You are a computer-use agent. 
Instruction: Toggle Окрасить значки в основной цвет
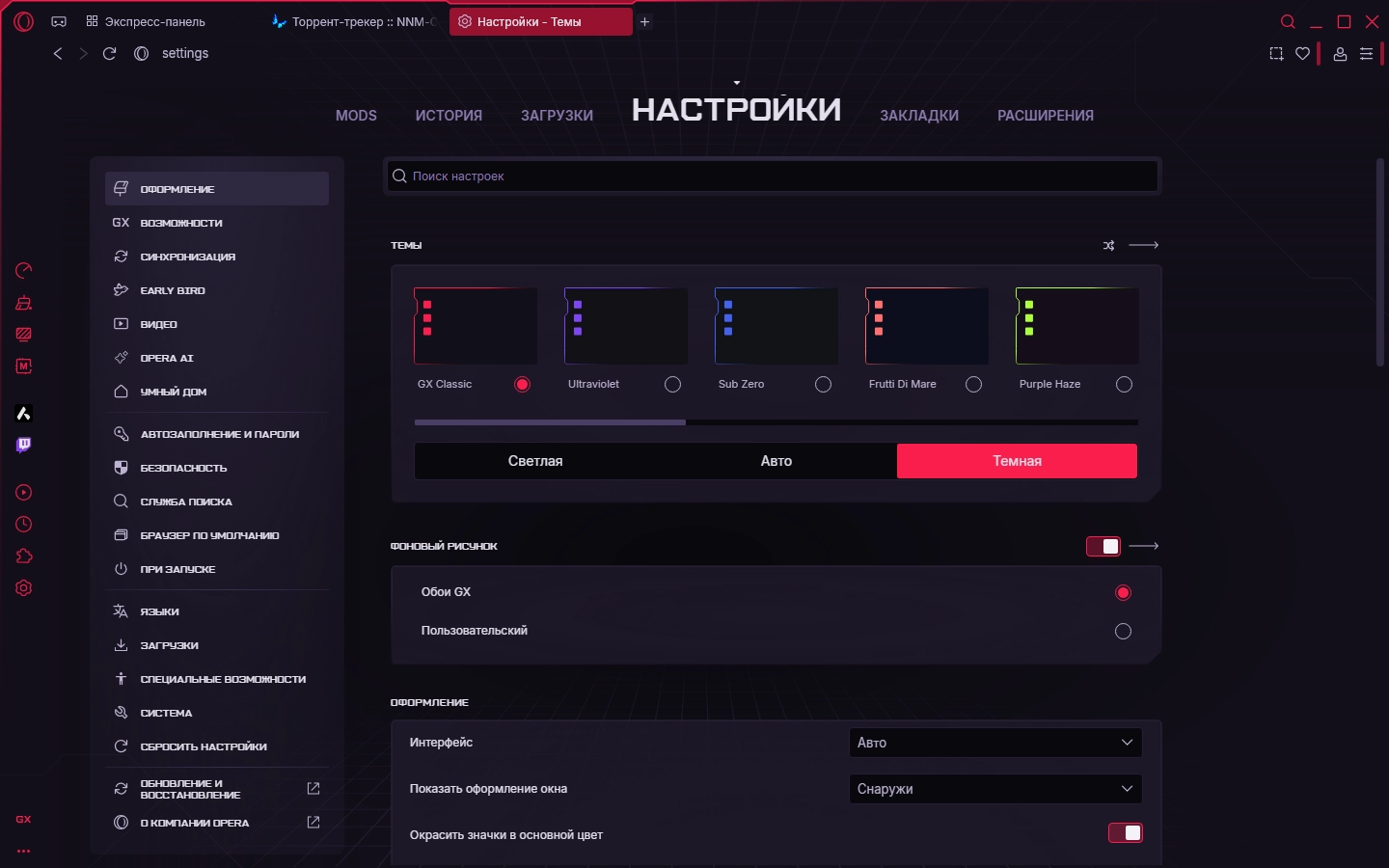tap(1126, 833)
